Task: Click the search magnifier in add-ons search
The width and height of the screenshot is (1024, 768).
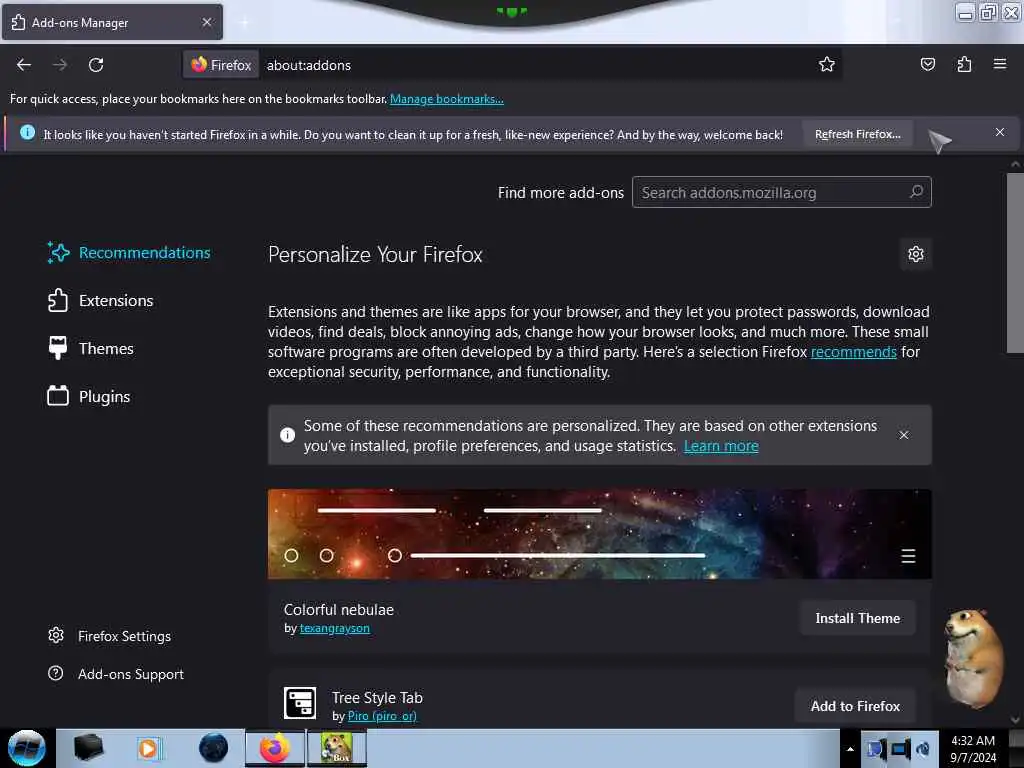Action: pos(916,192)
